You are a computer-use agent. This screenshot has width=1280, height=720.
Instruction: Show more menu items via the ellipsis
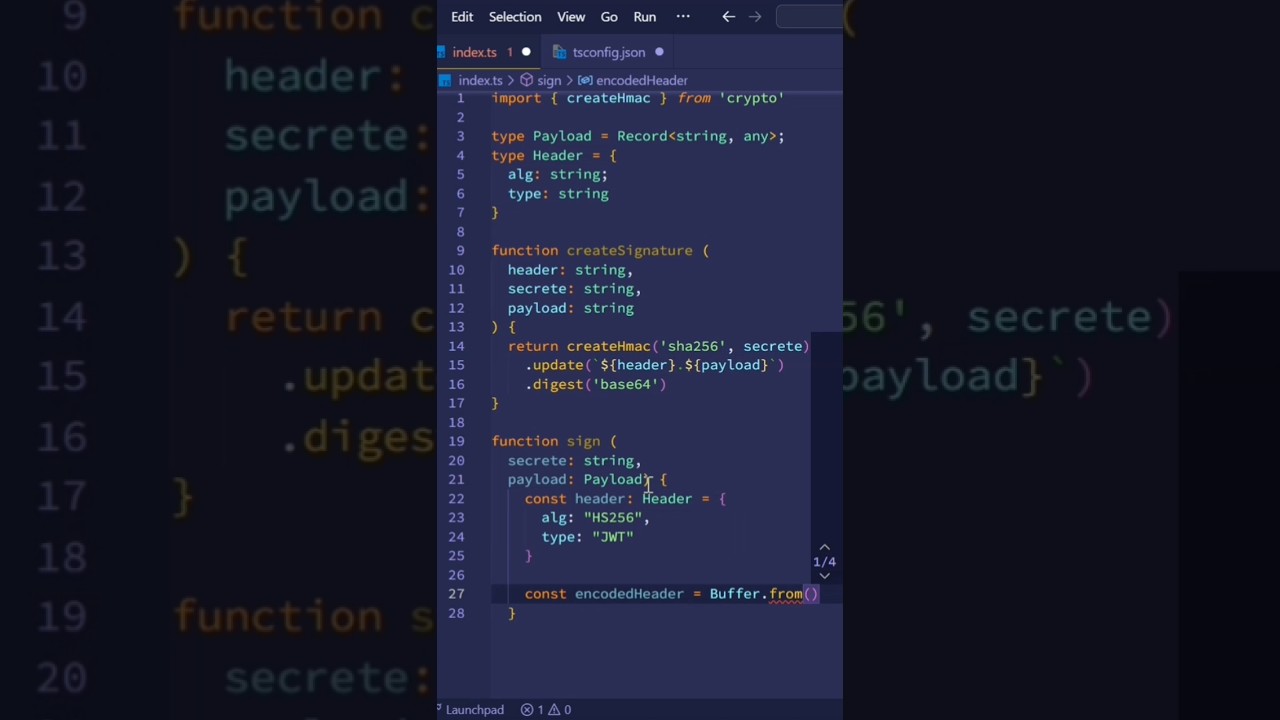[x=683, y=17]
